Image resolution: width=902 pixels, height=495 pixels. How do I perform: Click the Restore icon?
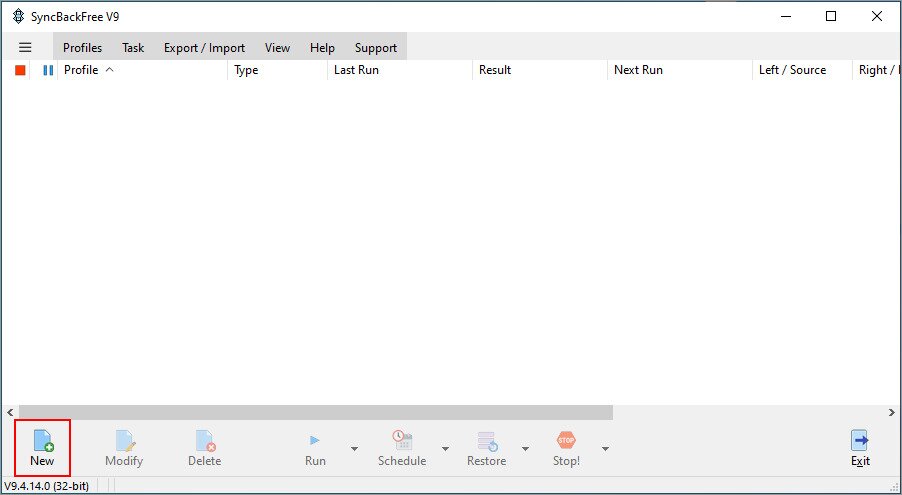click(x=487, y=441)
